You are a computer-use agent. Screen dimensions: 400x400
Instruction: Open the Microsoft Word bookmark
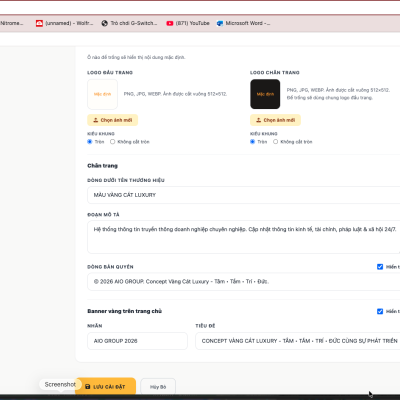tap(243, 23)
